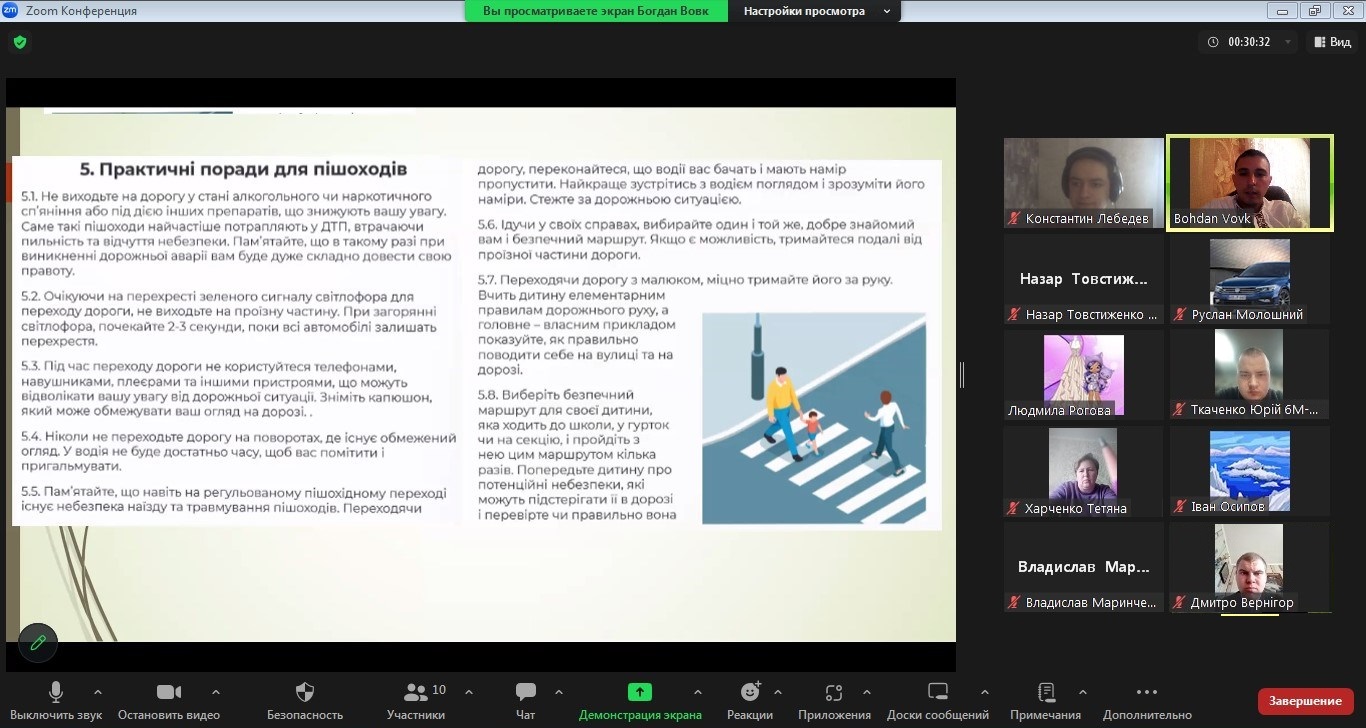Open the Participants (Участники) panel
The height and width of the screenshot is (728, 1366).
[416, 700]
